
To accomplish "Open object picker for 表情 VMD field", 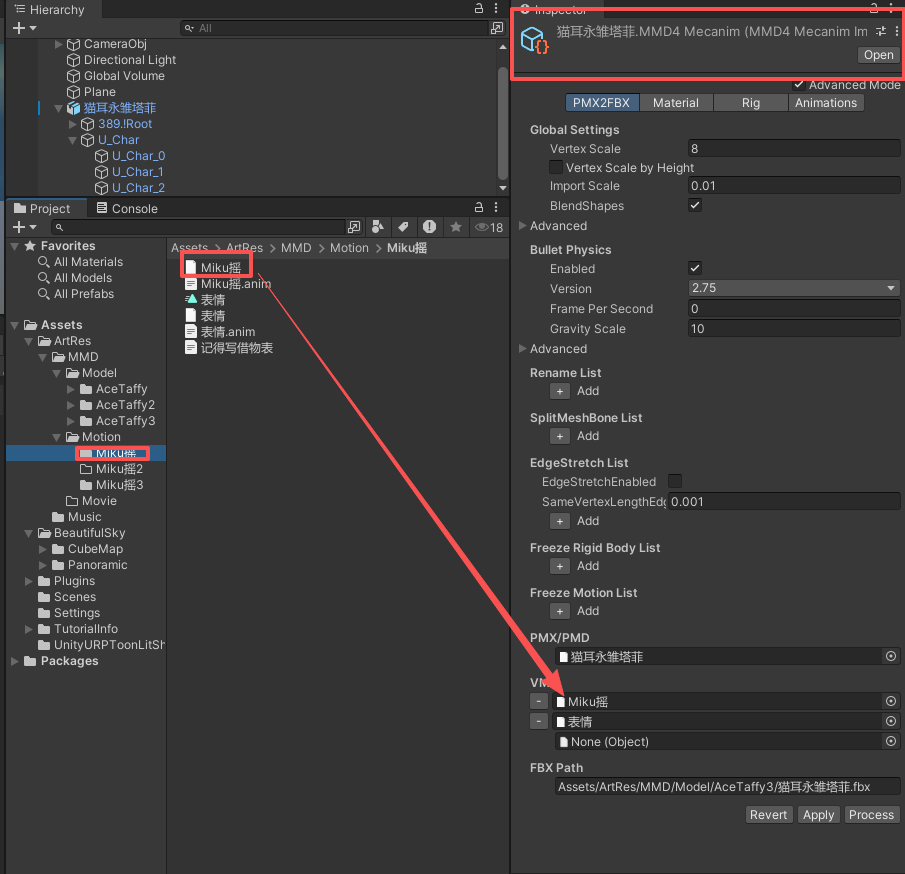I will (x=891, y=722).
